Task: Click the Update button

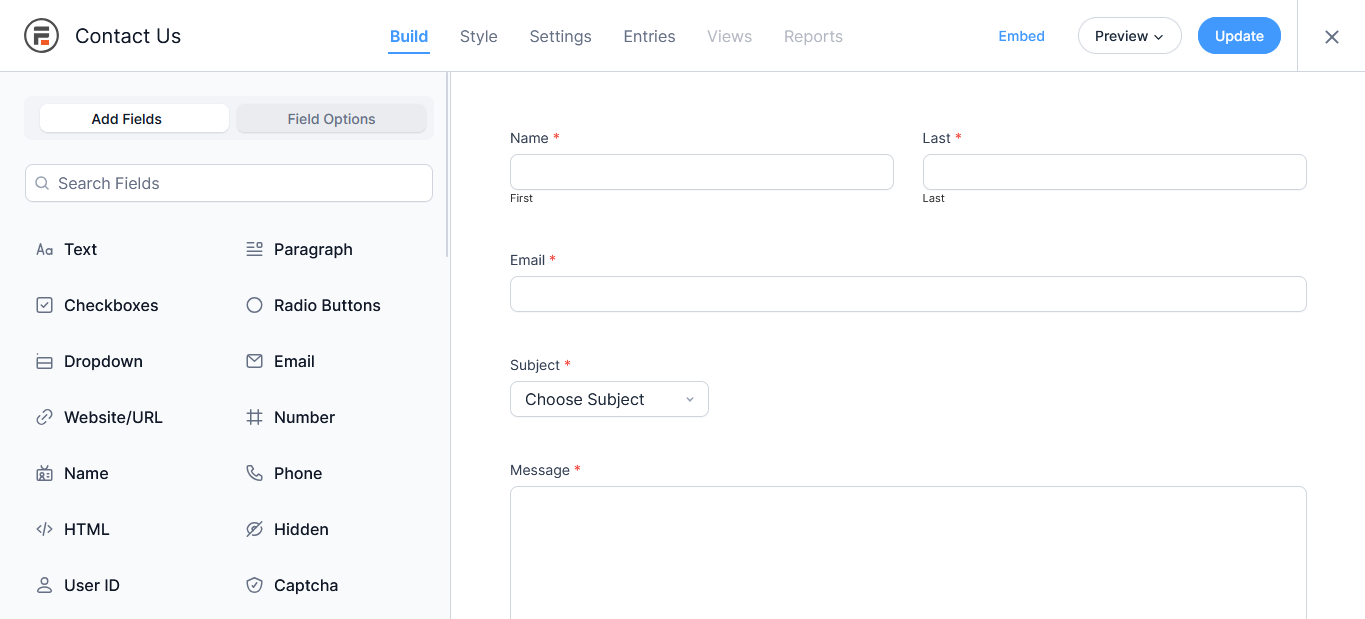Action: (x=1239, y=36)
